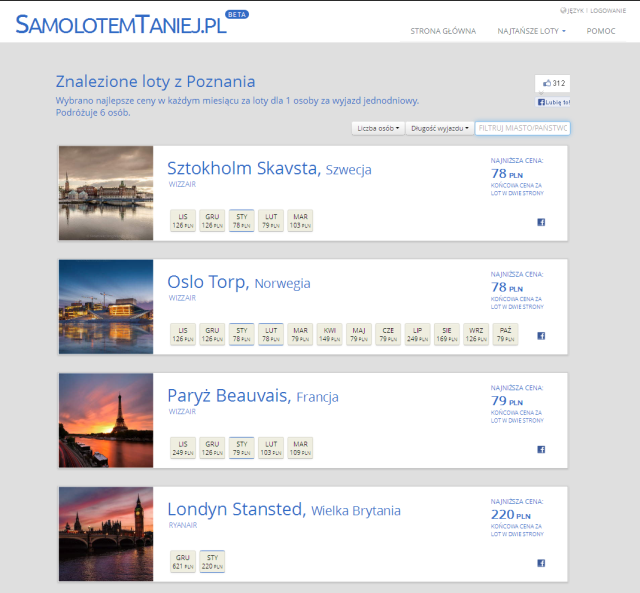Open the Oslo Torp destination title

(239, 282)
